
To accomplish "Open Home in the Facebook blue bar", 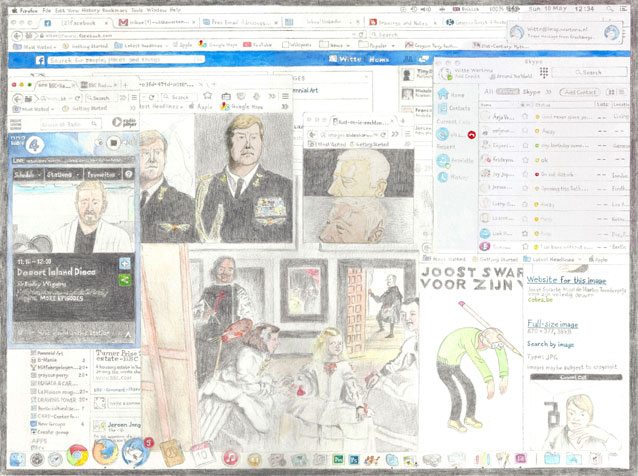I will pos(379,59).
